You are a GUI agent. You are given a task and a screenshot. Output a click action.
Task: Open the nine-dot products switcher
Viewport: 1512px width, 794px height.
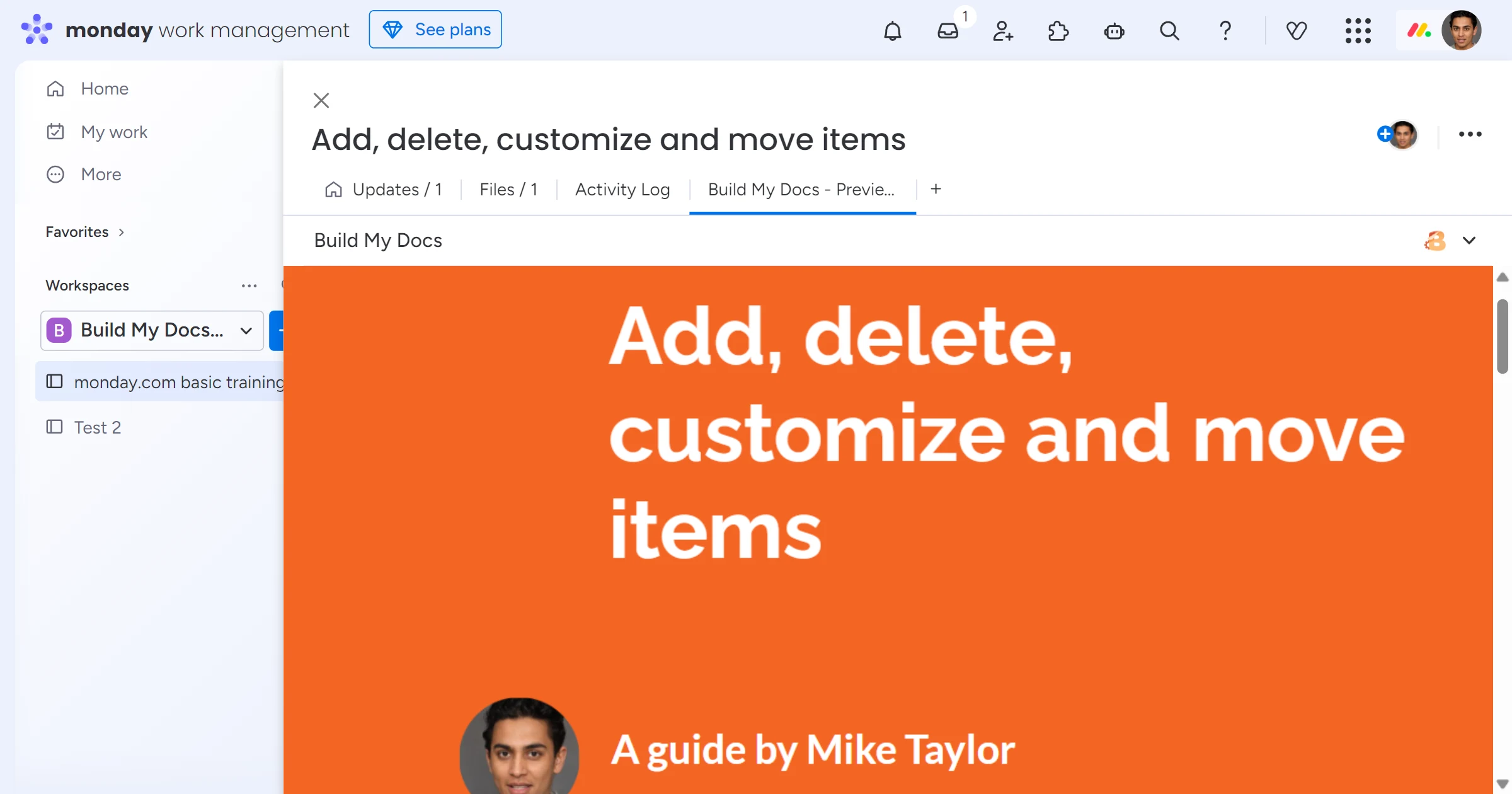pos(1358,30)
